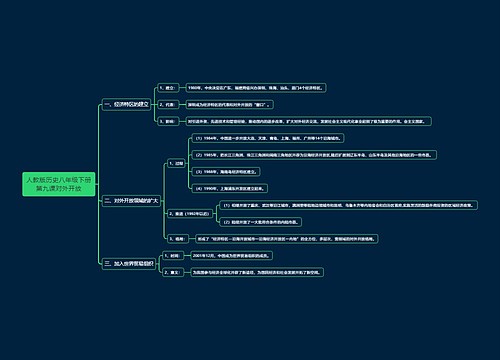Viewport: 500px width, 360px height.
Task: Click the 1、建立 sub-node
Action: tap(168, 88)
